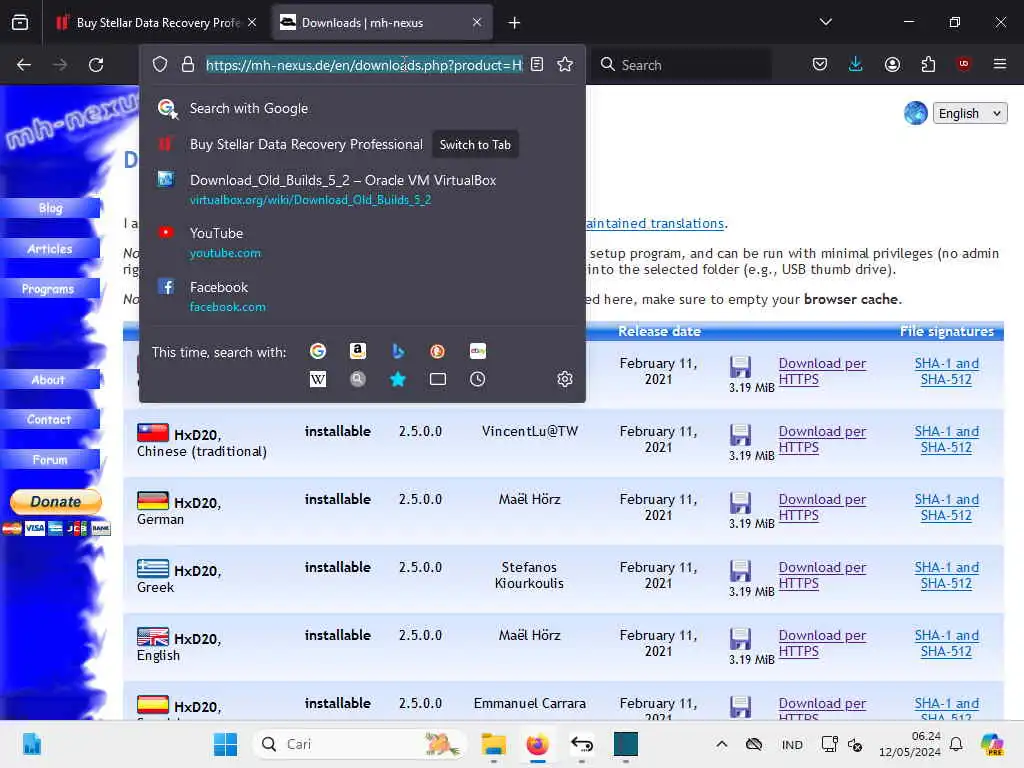Search this time with Wikipedia icon
The height and width of the screenshot is (768, 1024).
pos(318,379)
